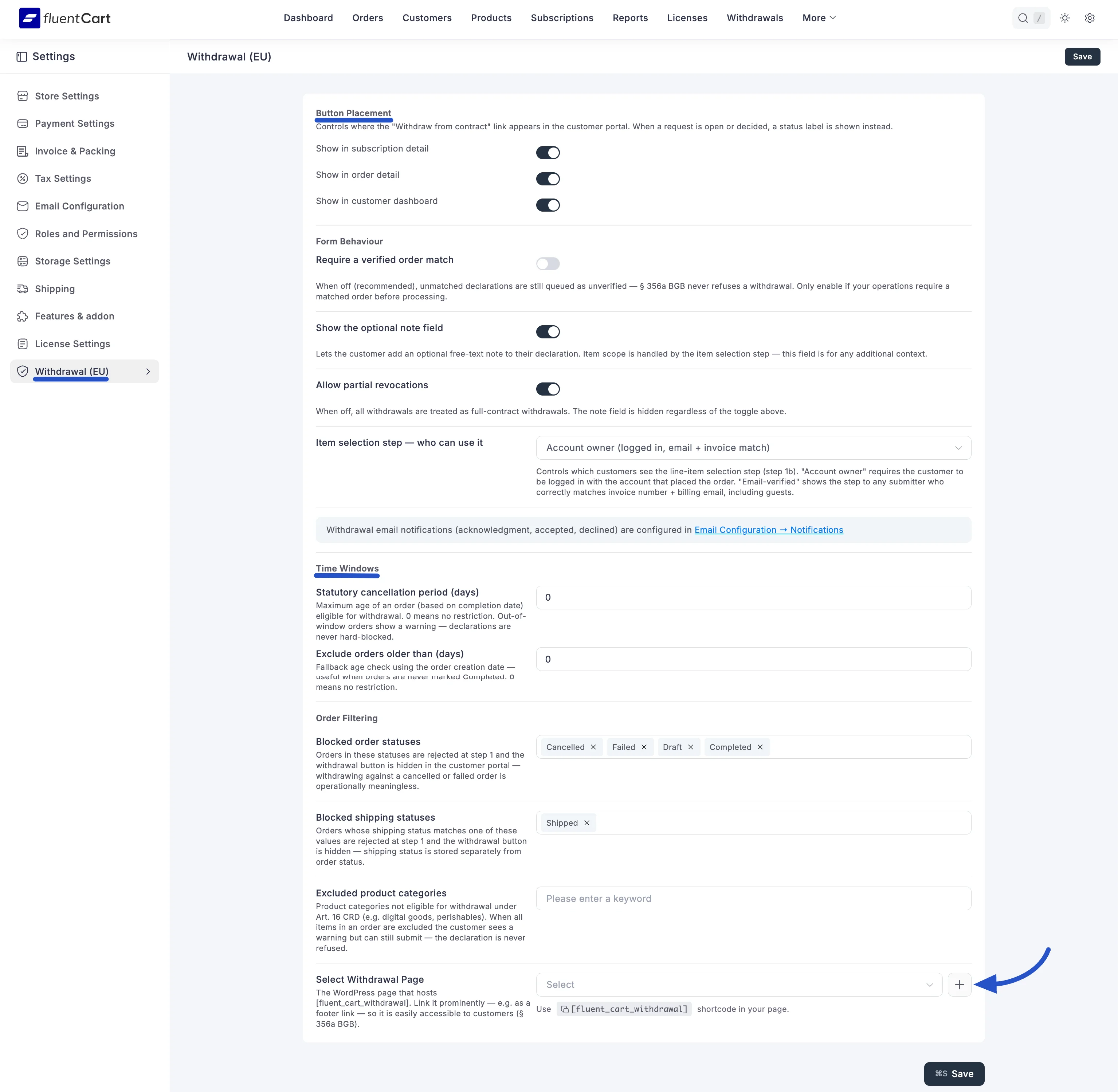The width and height of the screenshot is (1118, 1092).
Task: Open Customers in top navigation
Action: click(x=427, y=18)
